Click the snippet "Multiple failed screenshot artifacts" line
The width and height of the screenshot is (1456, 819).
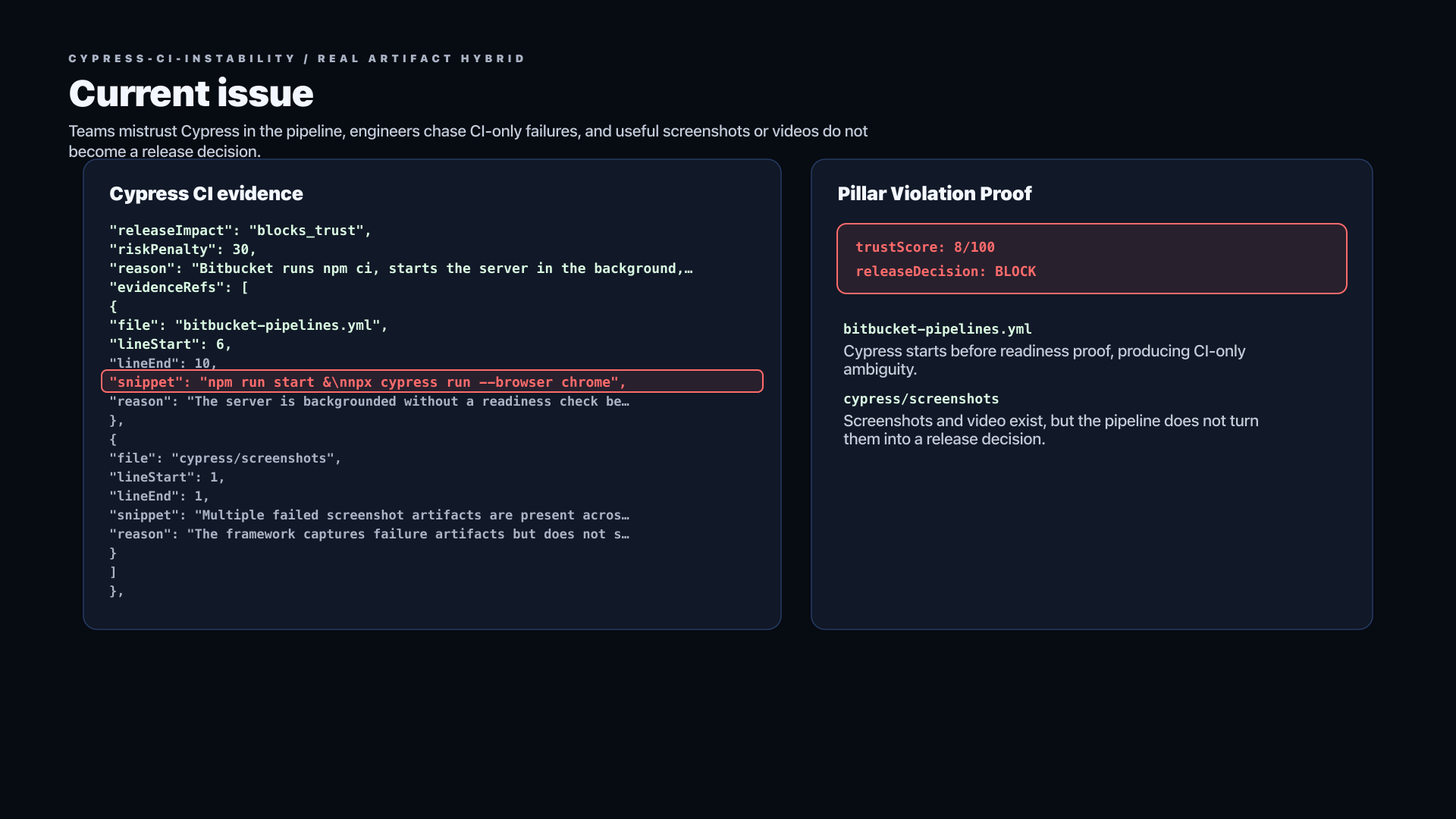click(369, 515)
